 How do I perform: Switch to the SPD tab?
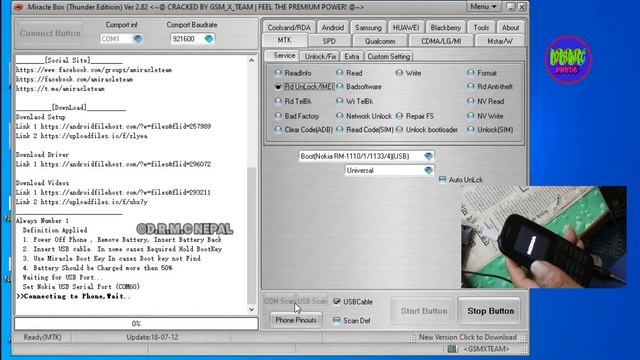pos(329,41)
